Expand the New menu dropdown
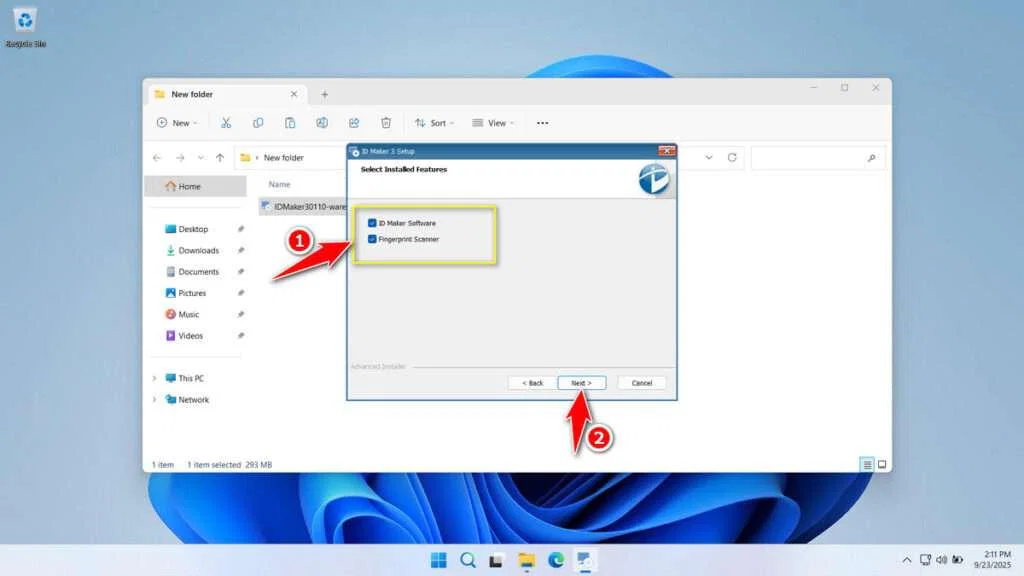The image size is (1024, 576). tap(177, 122)
